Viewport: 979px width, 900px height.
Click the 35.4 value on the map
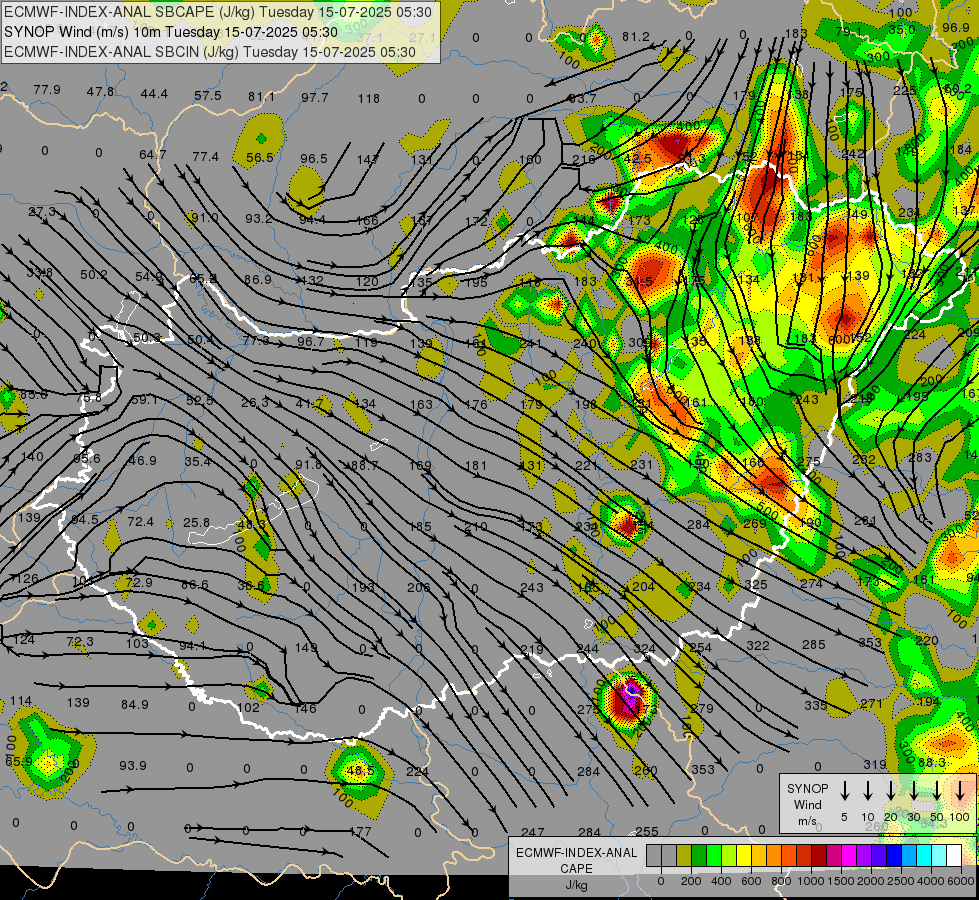click(197, 462)
